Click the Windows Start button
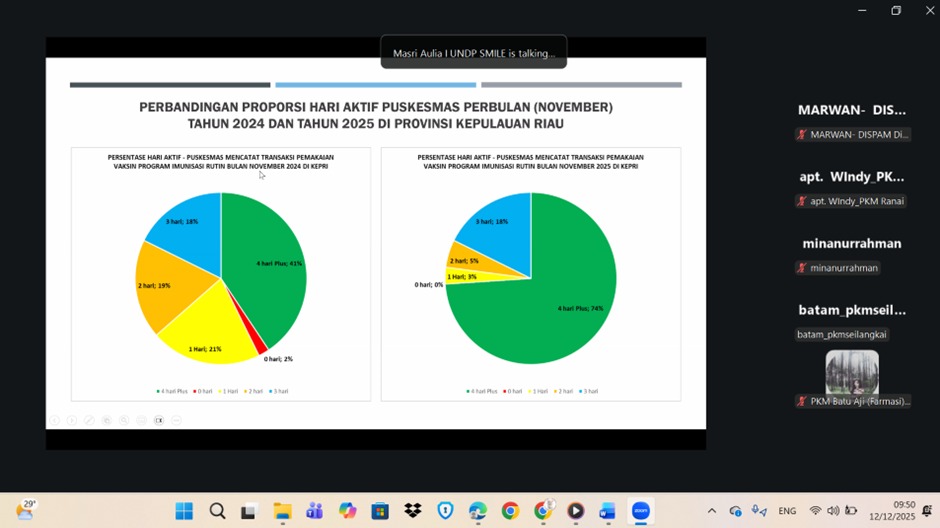 click(184, 511)
